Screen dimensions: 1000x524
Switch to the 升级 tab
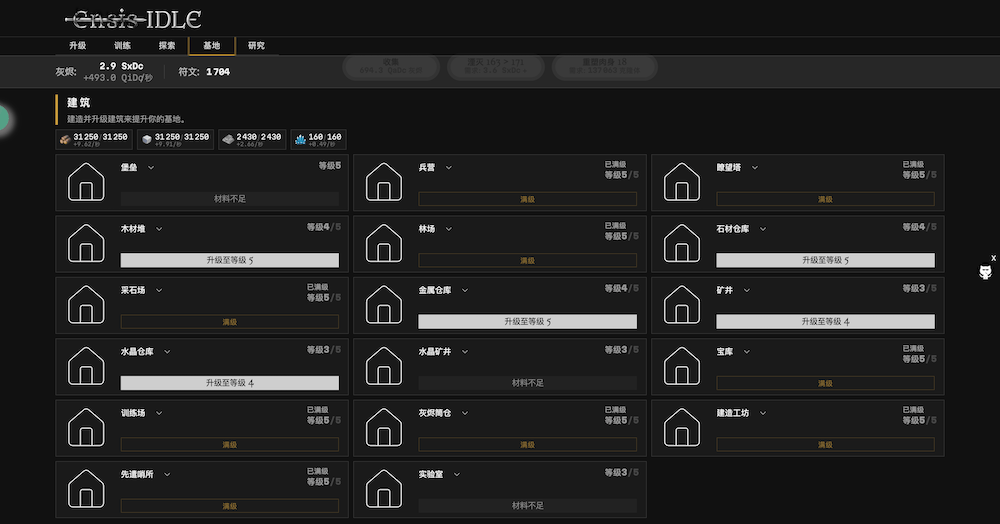78,46
